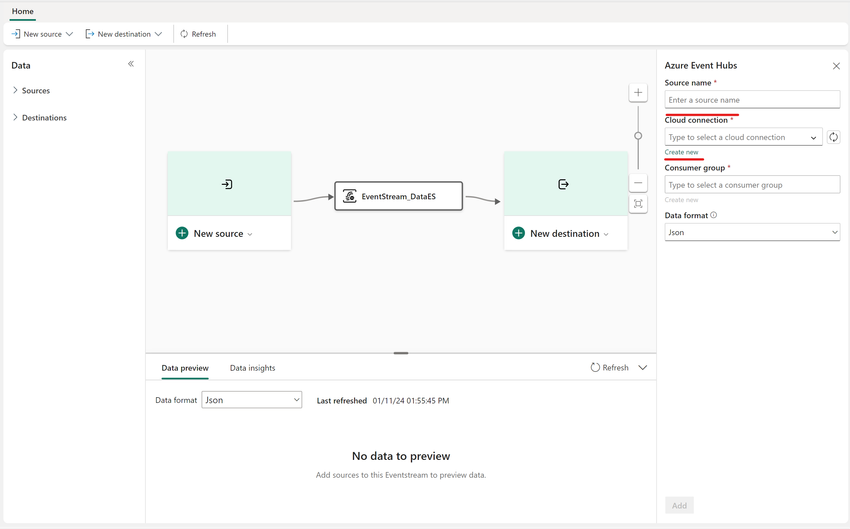Image resolution: width=850 pixels, height=529 pixels.
Task: Zoom in the canvas with plus button
Action: tap(638, 93)
